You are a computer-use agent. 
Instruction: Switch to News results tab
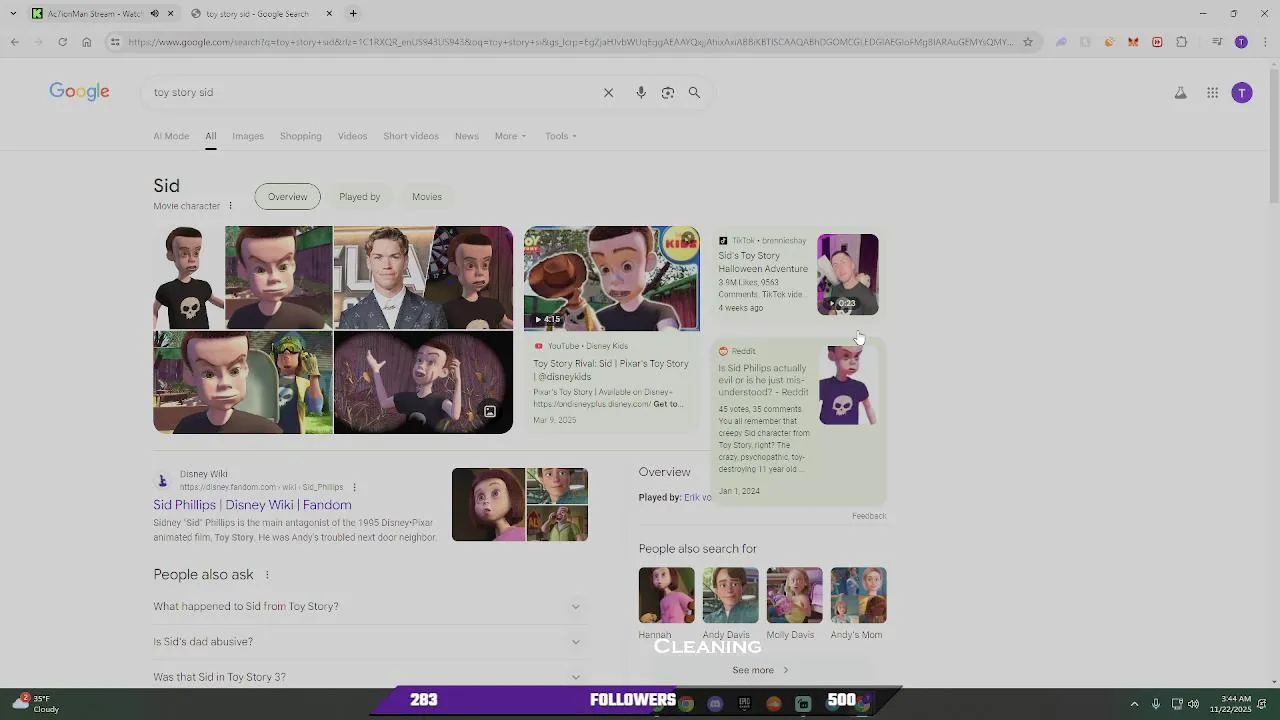pyautogui.click(x=467, y=136)
